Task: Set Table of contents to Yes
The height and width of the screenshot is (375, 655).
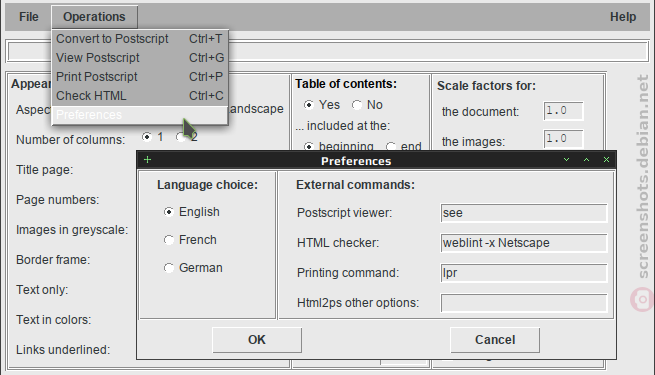Action: click(309, 105)
